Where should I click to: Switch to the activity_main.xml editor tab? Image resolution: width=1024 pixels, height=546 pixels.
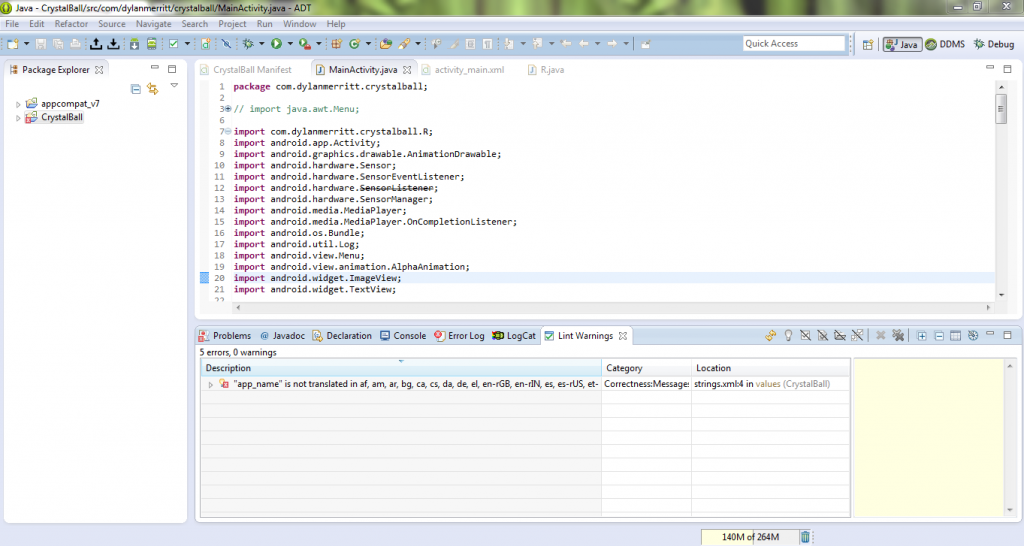[469, 70]
